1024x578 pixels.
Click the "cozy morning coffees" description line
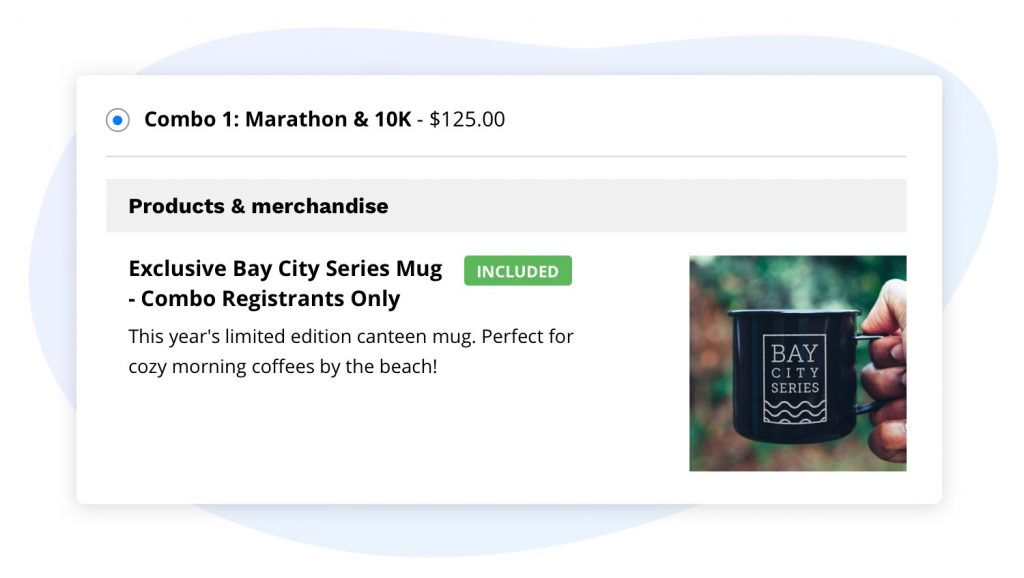pos(283,366)
